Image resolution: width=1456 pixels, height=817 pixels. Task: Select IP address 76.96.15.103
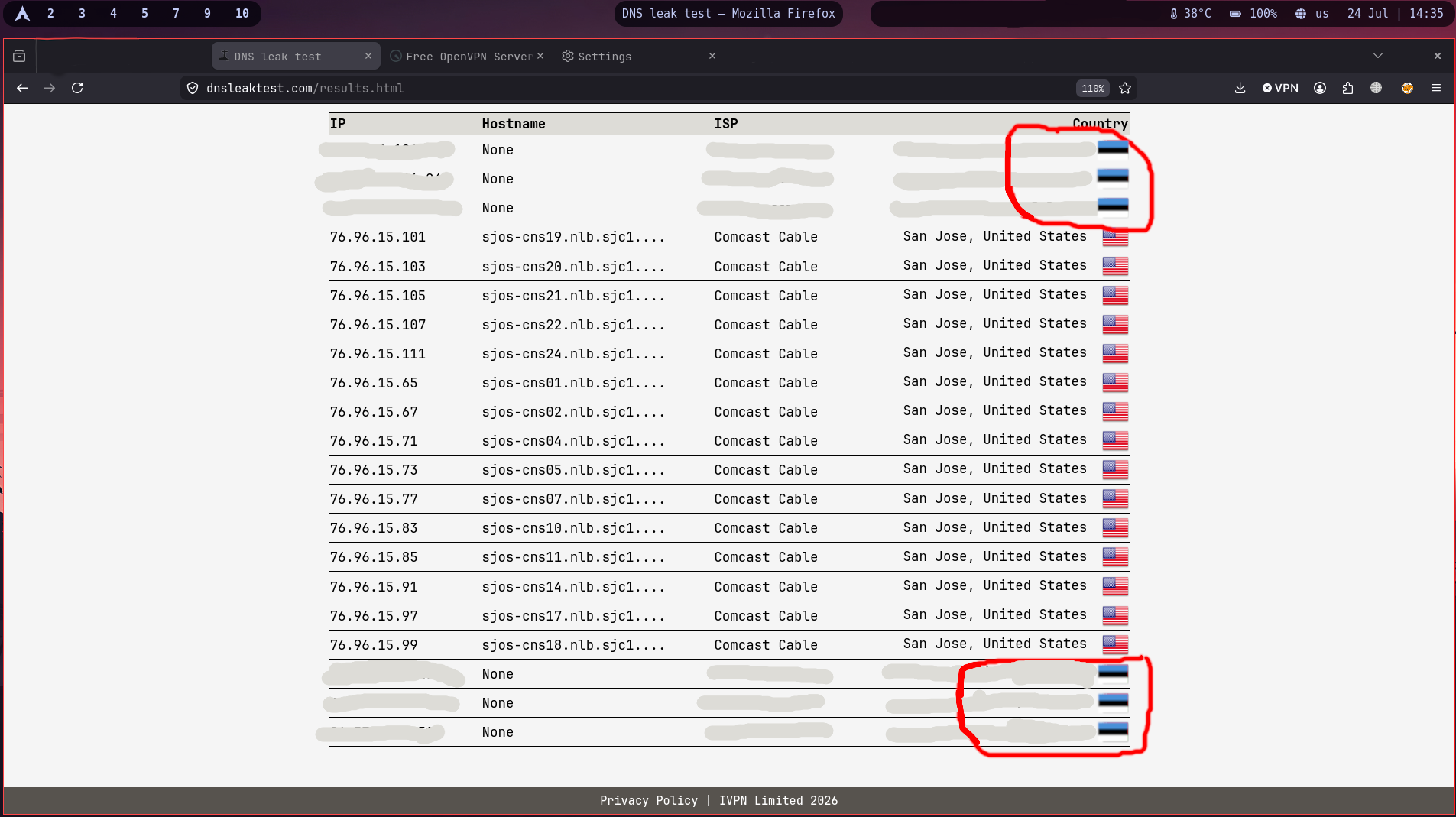click(x=378, y=267)
